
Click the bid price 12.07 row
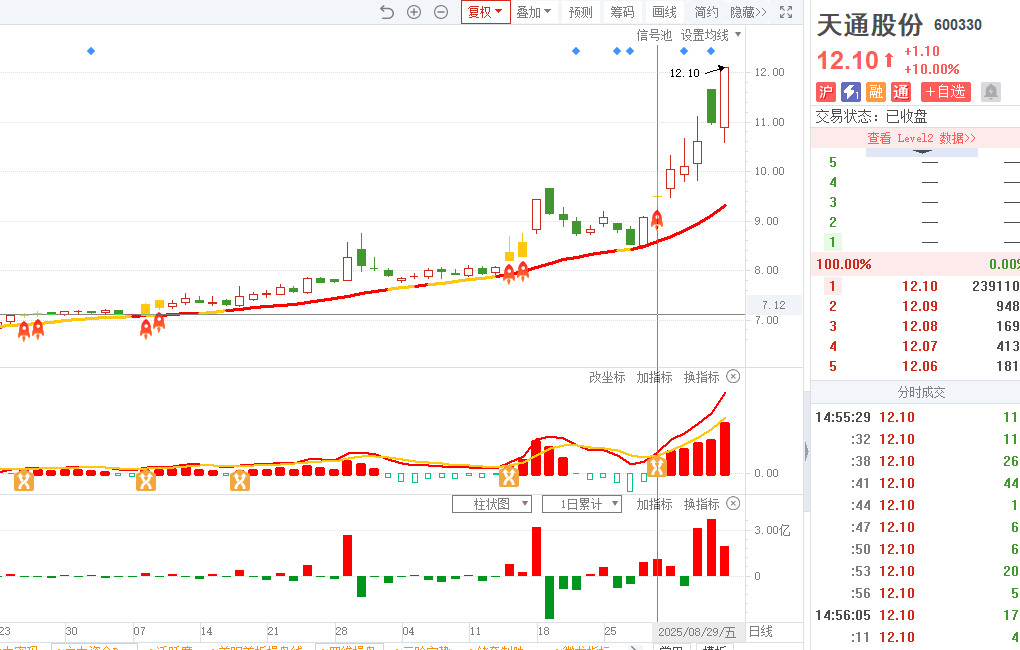915,346
